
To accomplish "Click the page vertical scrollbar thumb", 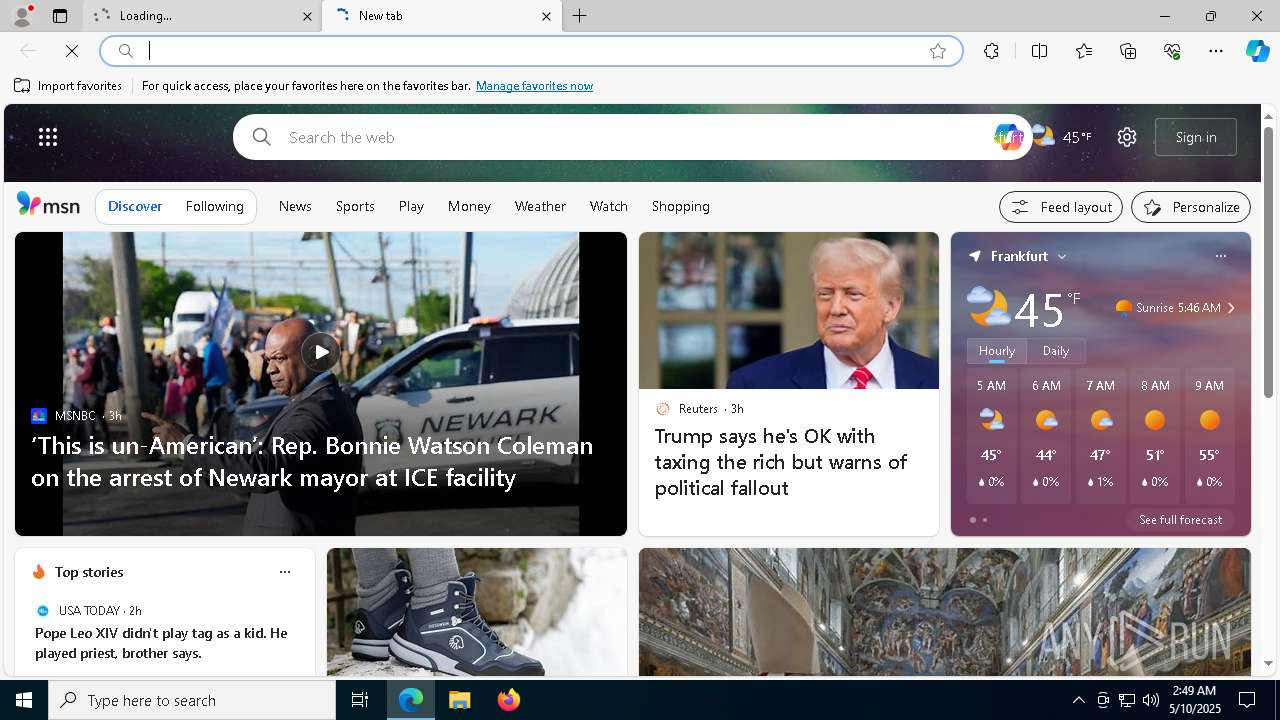I will coord(1268,262).
